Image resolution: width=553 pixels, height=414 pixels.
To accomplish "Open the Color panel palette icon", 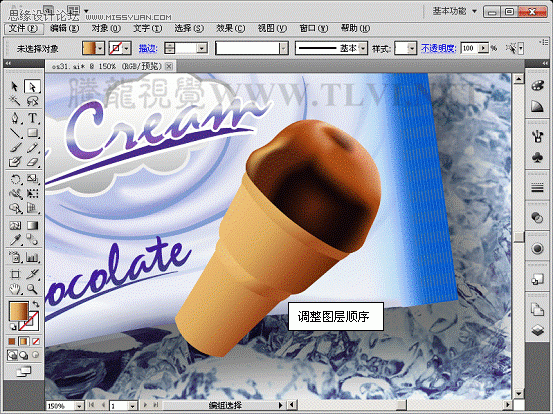I will tap(537, 85).
